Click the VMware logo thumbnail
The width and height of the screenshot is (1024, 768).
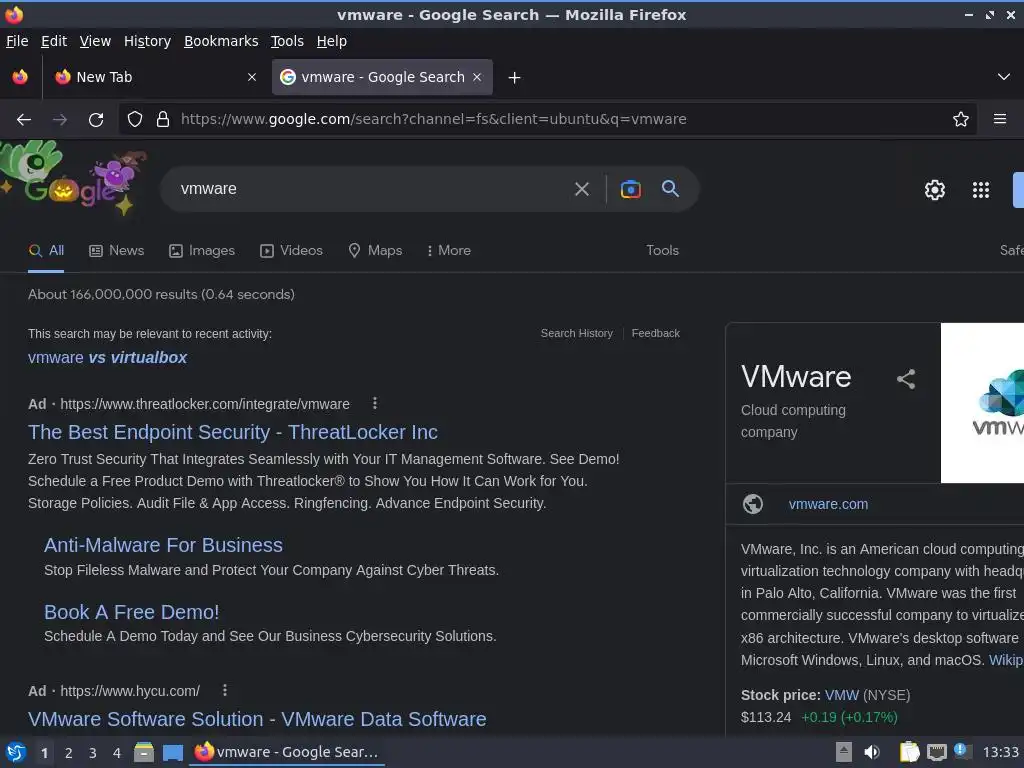tap(982, 403)
